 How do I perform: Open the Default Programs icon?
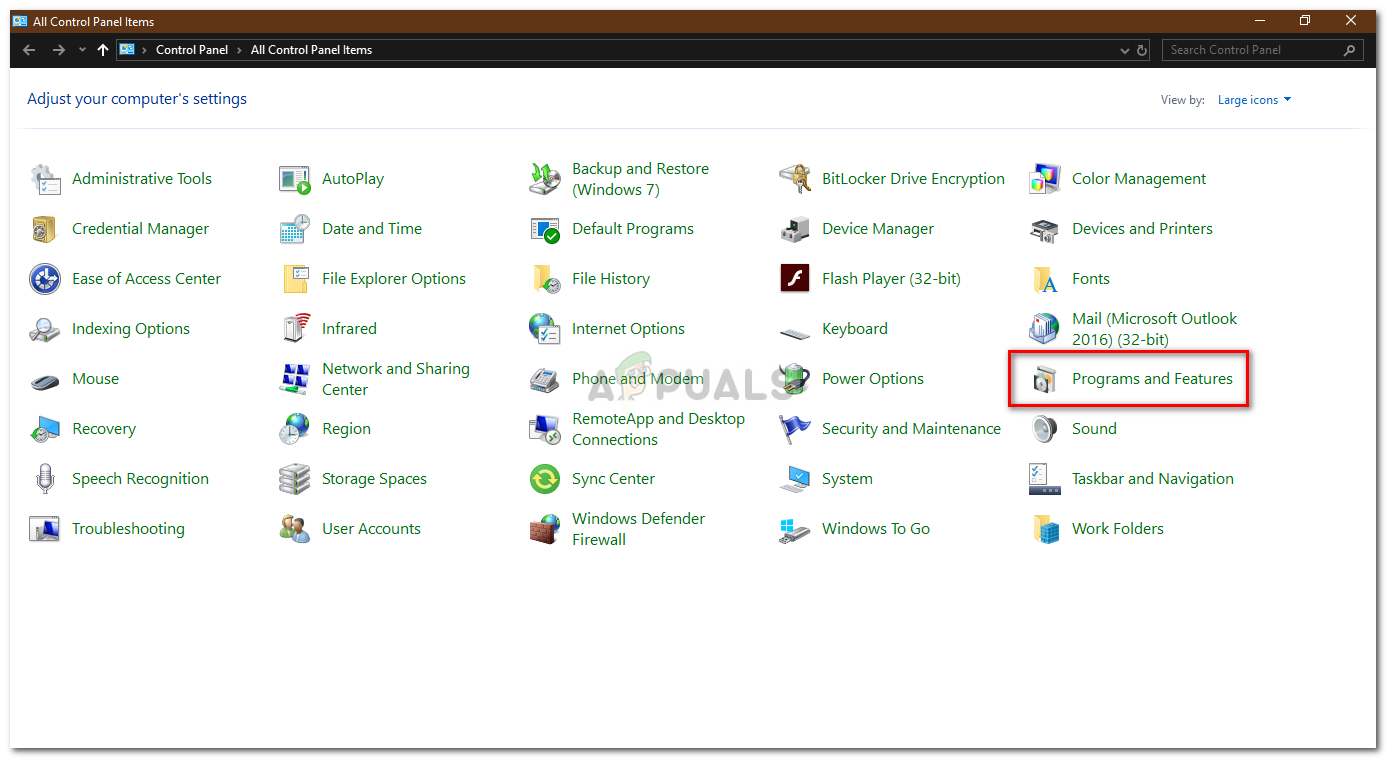coord(545,229)
